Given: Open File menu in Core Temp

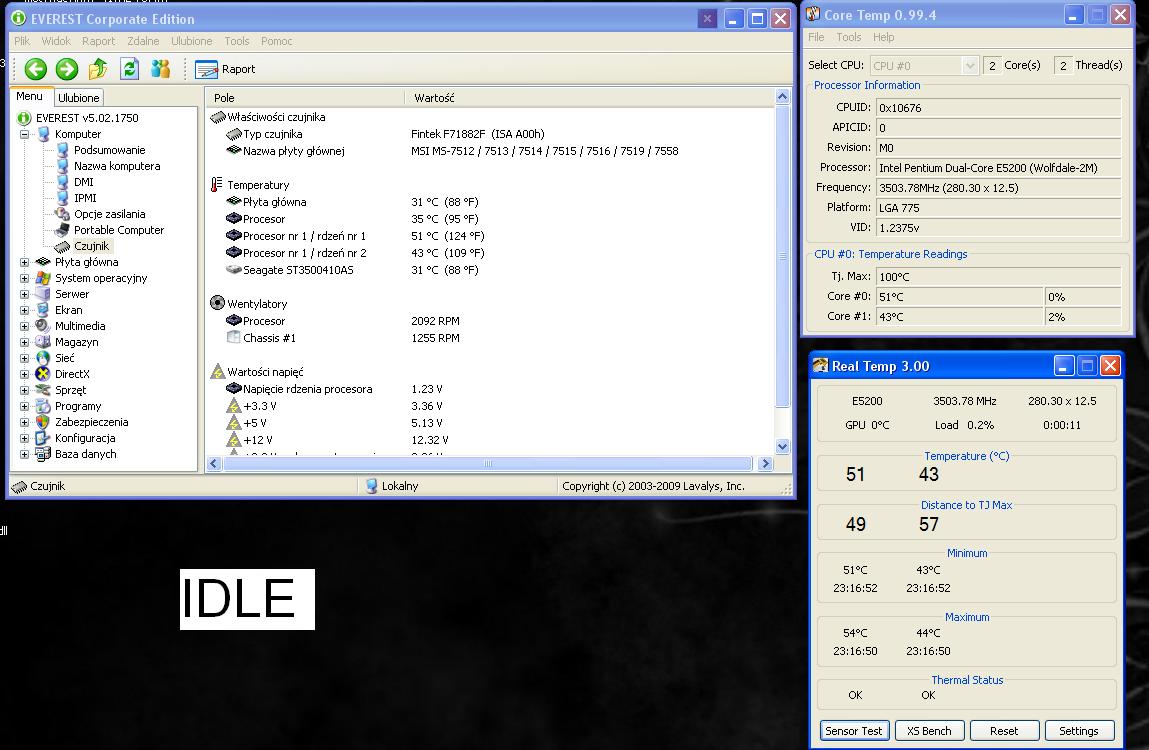Looking at the screenshot, I should [x=816, y=37].
